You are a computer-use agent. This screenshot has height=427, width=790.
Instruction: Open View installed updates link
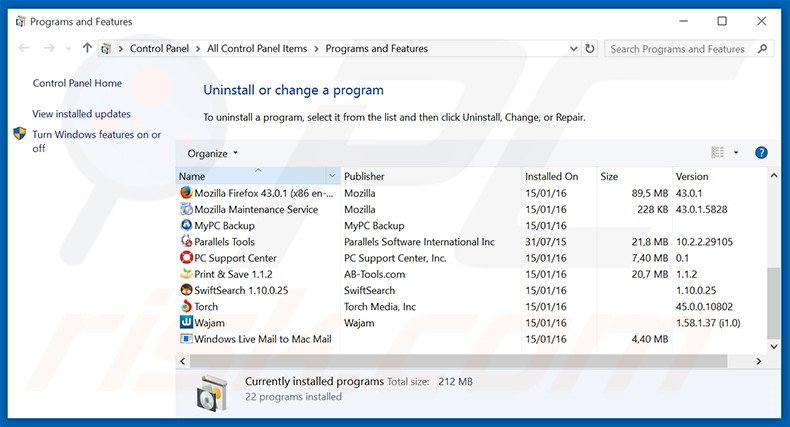[x=81, y=114]
